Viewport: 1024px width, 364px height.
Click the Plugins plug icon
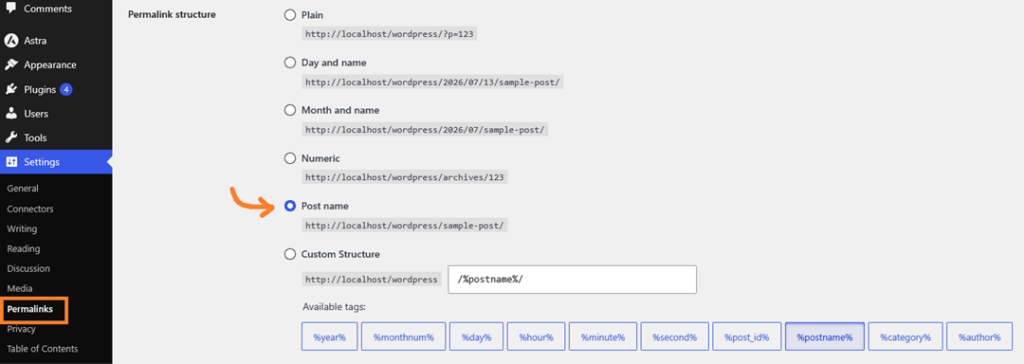pos(11,90)
